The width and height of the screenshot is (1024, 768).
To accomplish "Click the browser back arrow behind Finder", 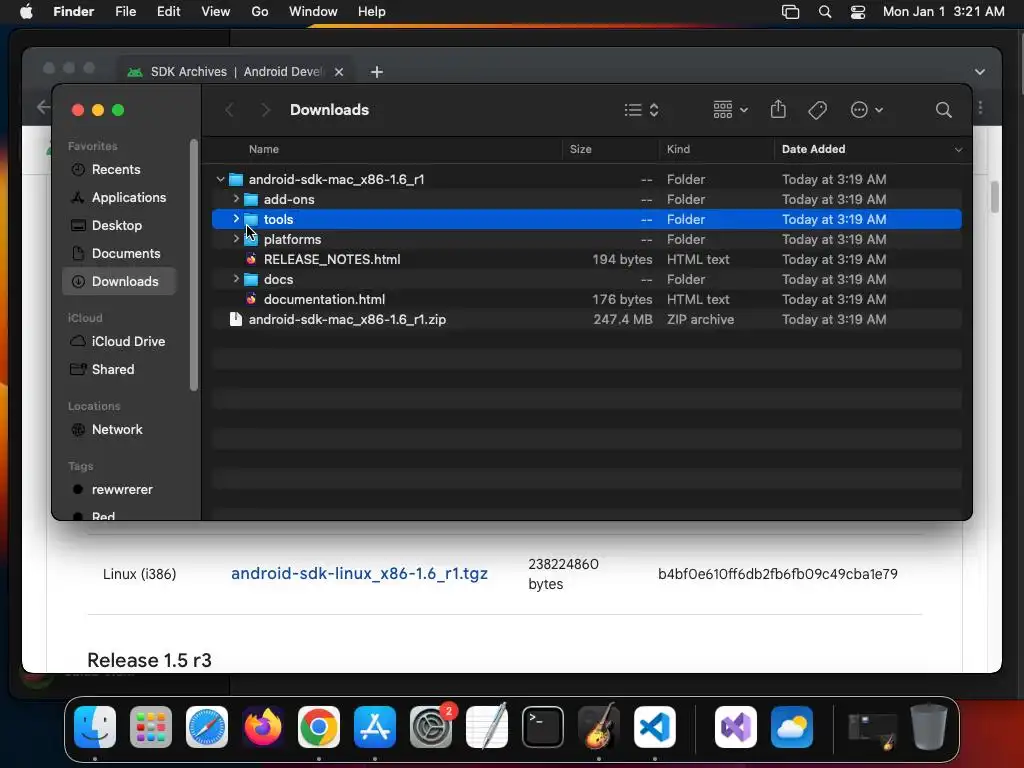I will (x=43, y=106).
